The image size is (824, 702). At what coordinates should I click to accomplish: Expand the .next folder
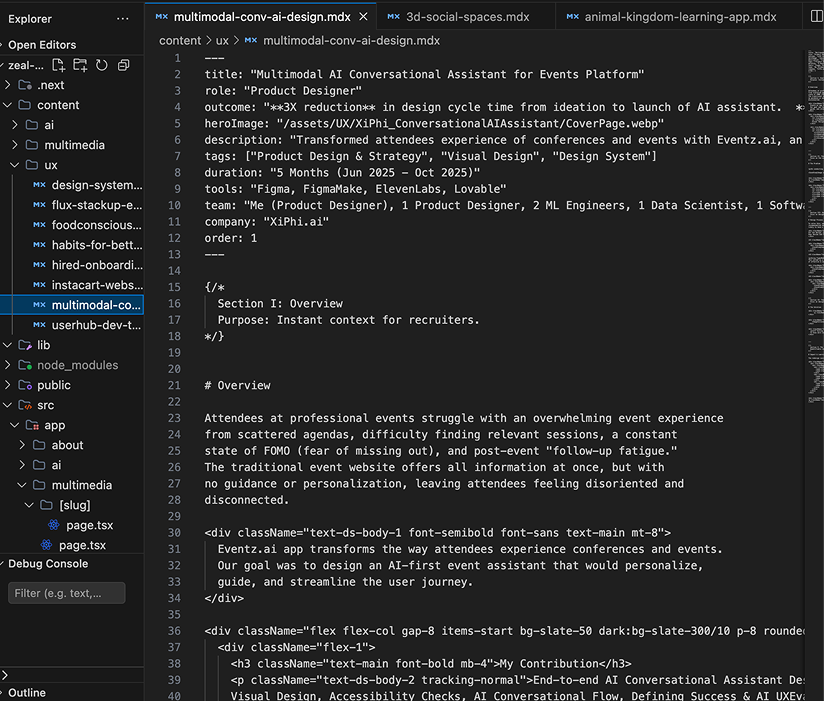9,85
